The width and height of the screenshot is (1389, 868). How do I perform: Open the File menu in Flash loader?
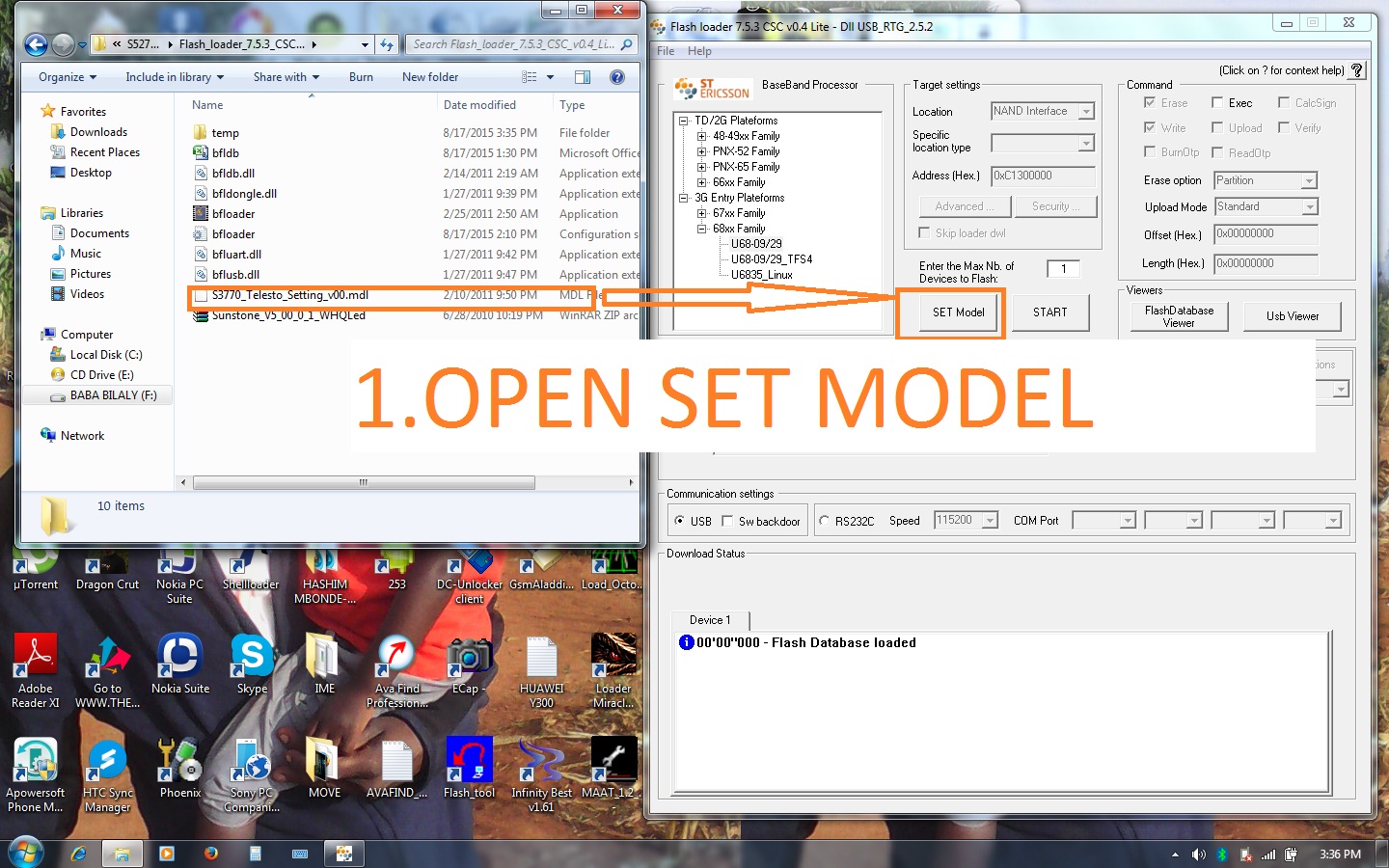click(666, 51)
